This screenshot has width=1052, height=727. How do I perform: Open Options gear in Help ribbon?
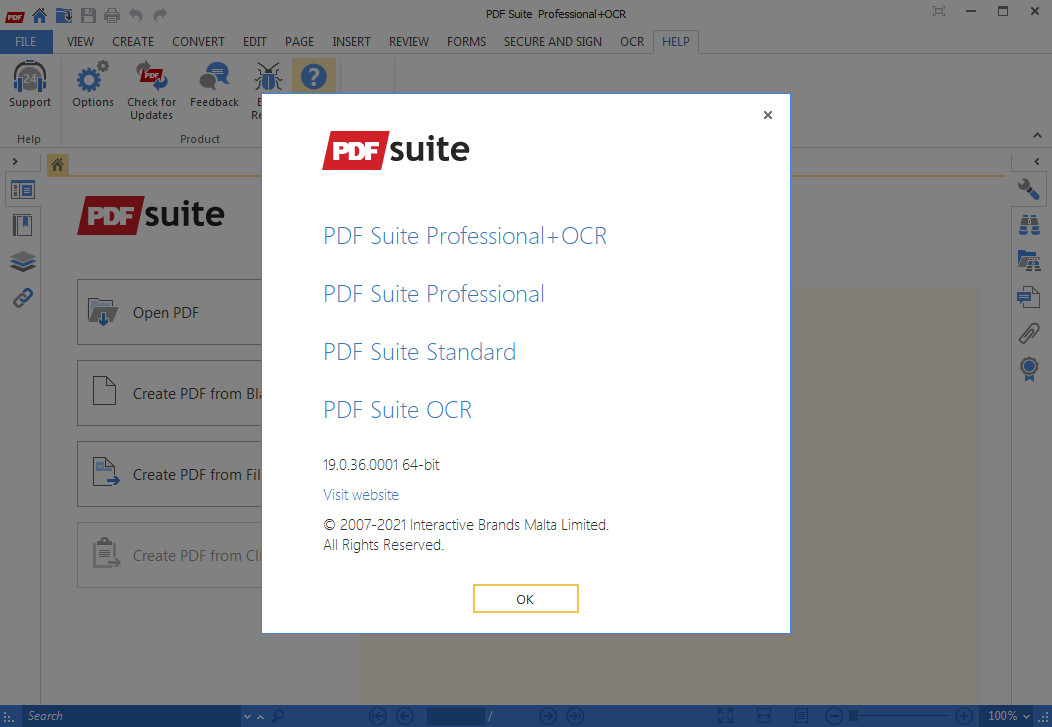coord(93,77)
